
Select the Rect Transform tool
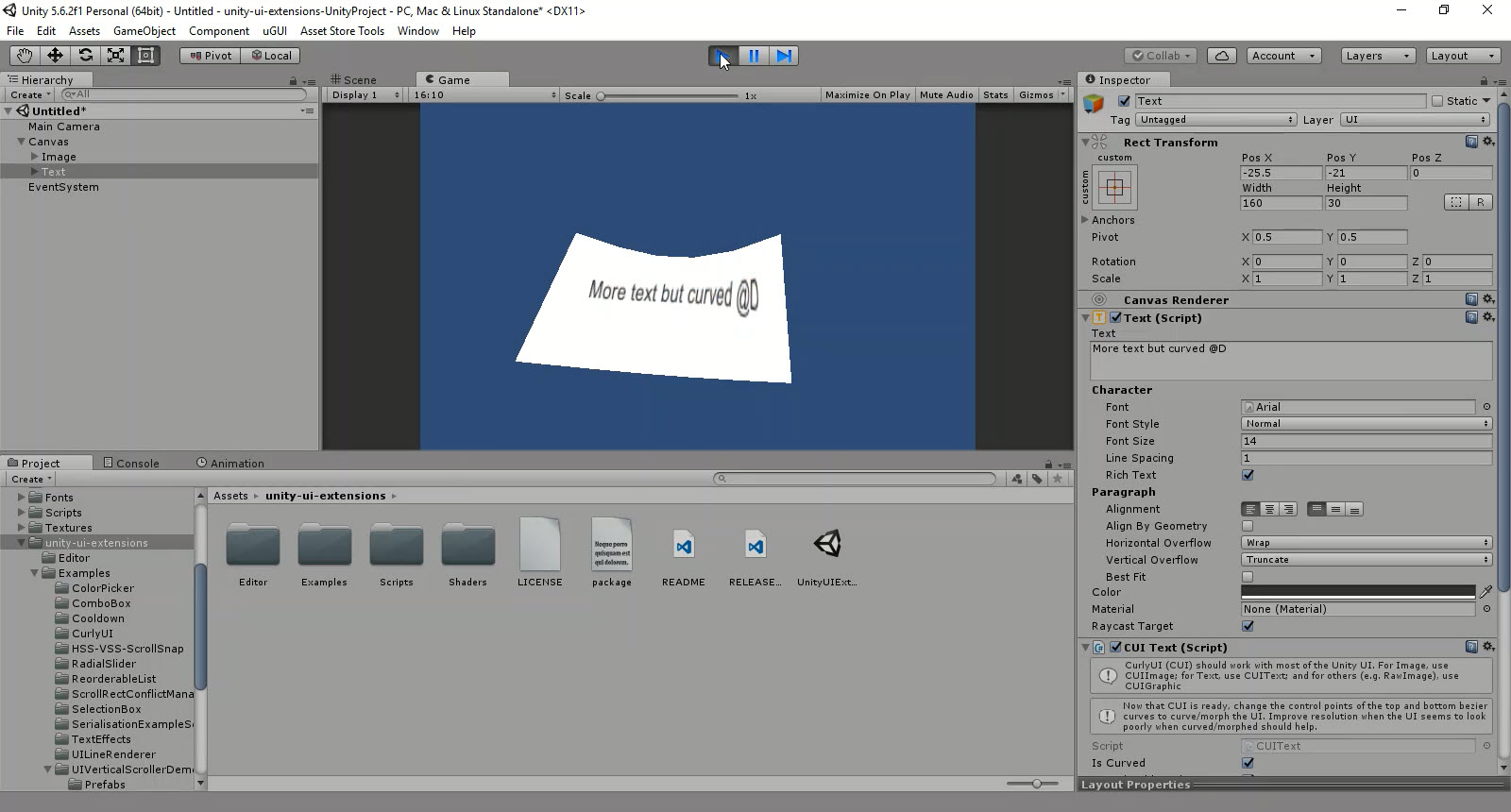coord(145,56)
